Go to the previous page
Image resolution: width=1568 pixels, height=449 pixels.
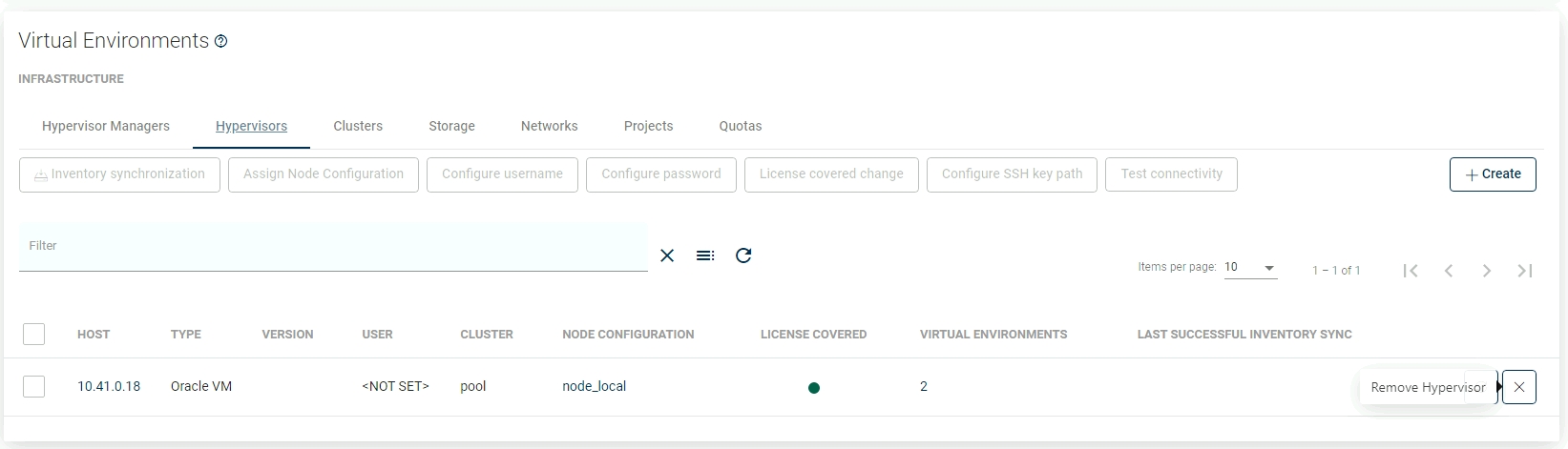[x=1449, y=271]
